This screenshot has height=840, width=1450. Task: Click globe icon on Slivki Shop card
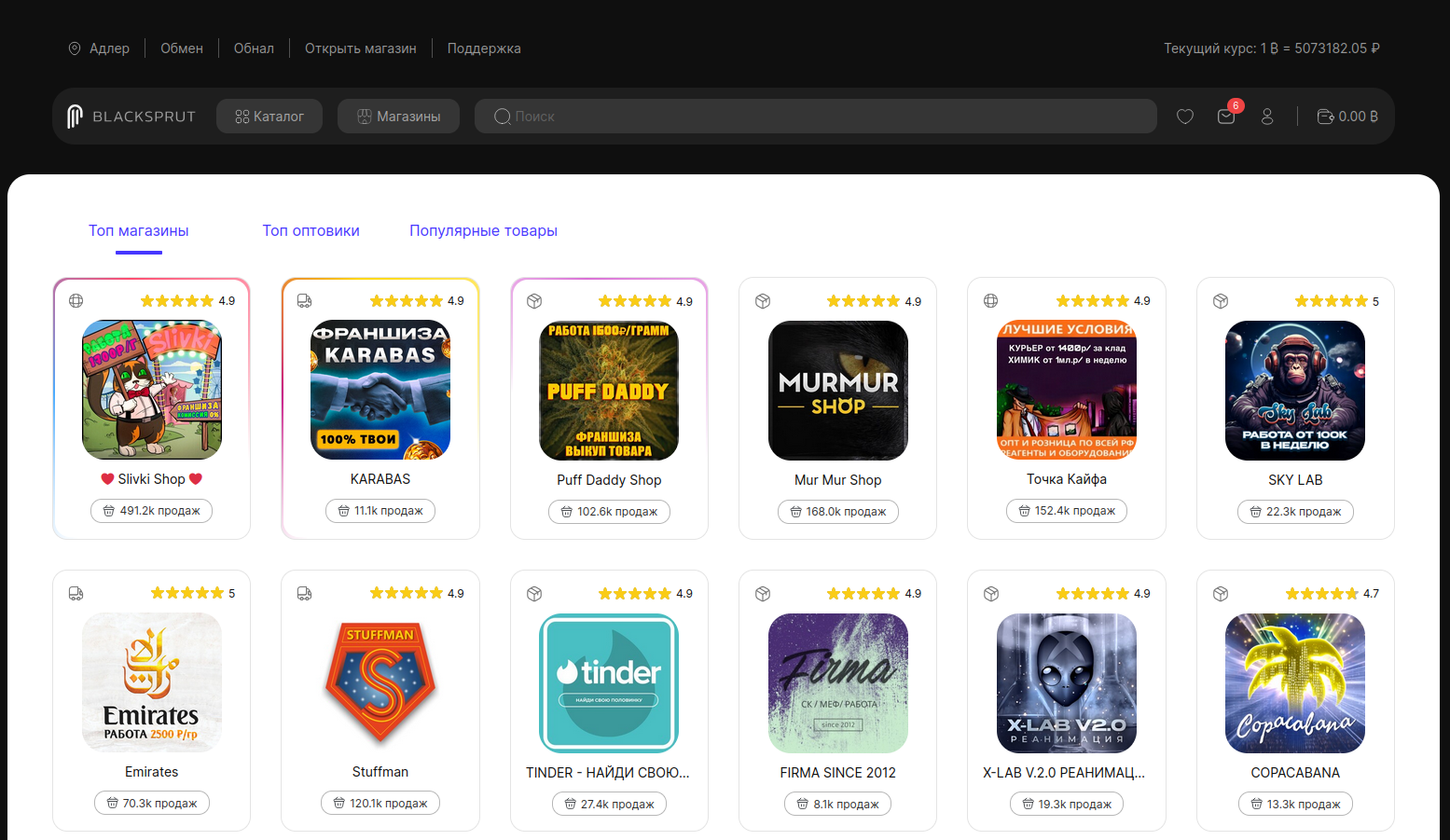[76, 301]
